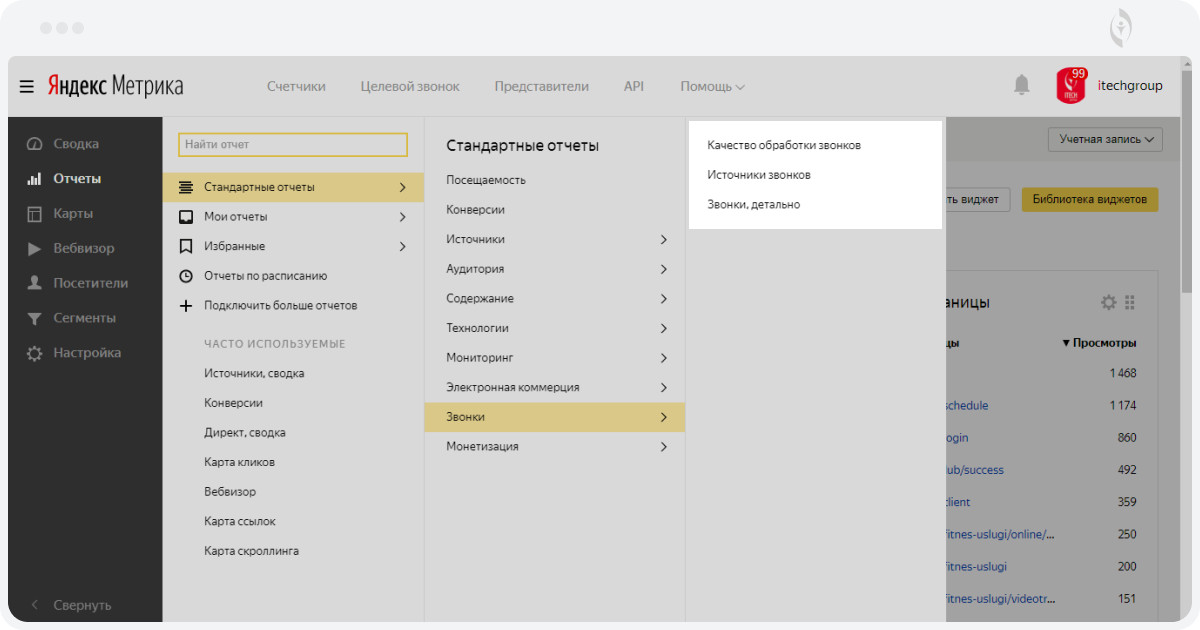Select the Карты sidebar icon
1200x630 pixels.
35,214
